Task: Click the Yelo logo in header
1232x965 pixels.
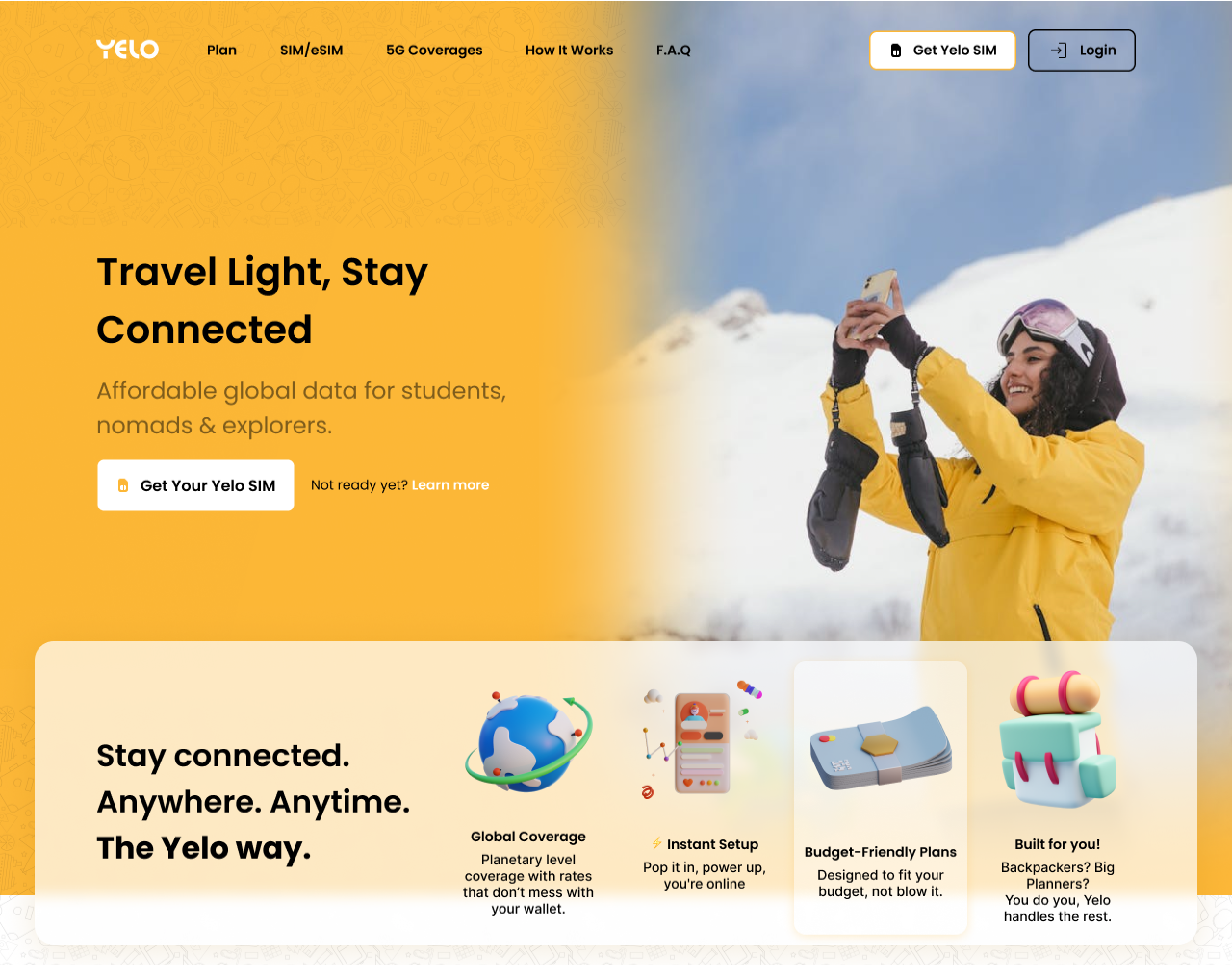Action: [127, 49]
